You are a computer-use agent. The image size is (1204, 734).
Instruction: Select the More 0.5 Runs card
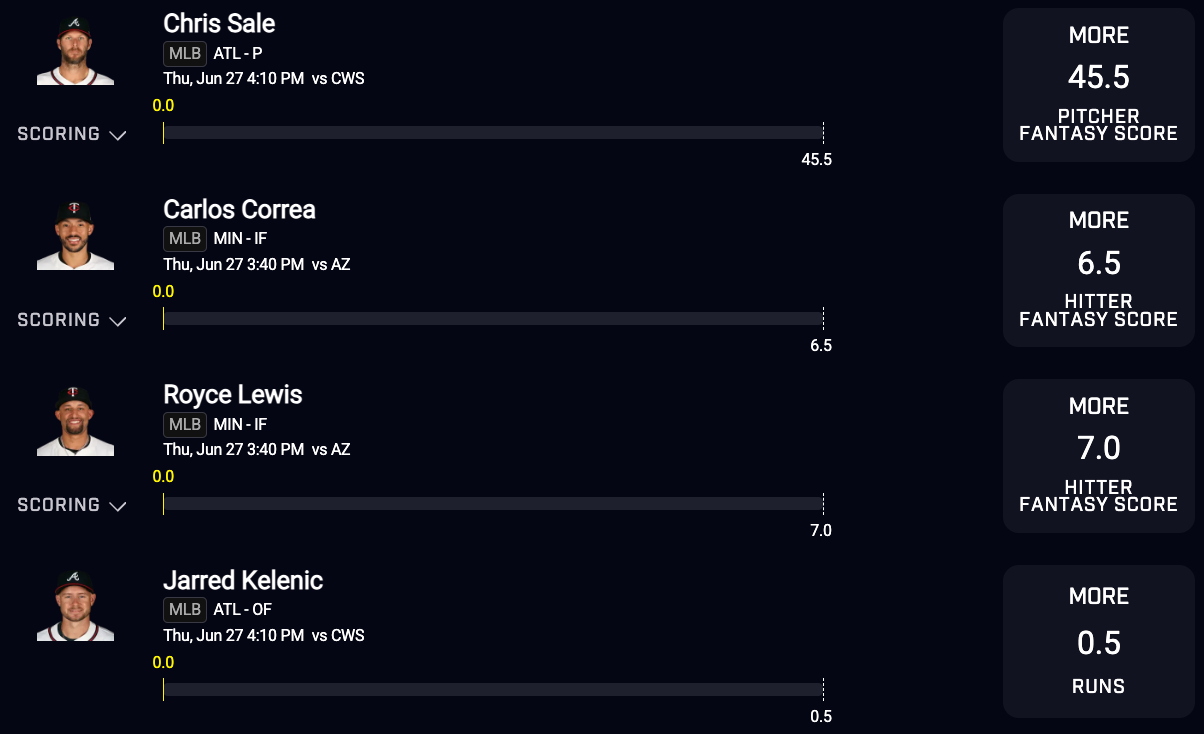tap(1098, 641)
